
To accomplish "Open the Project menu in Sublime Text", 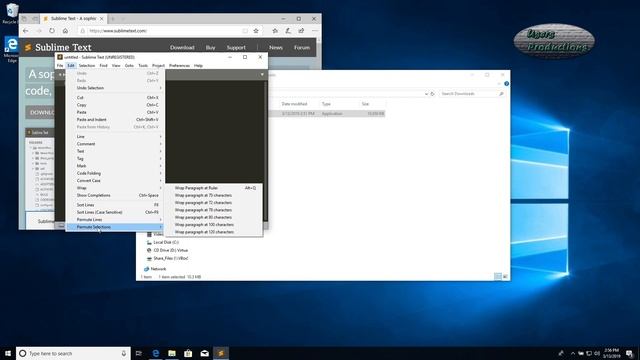I will point(158,65).
